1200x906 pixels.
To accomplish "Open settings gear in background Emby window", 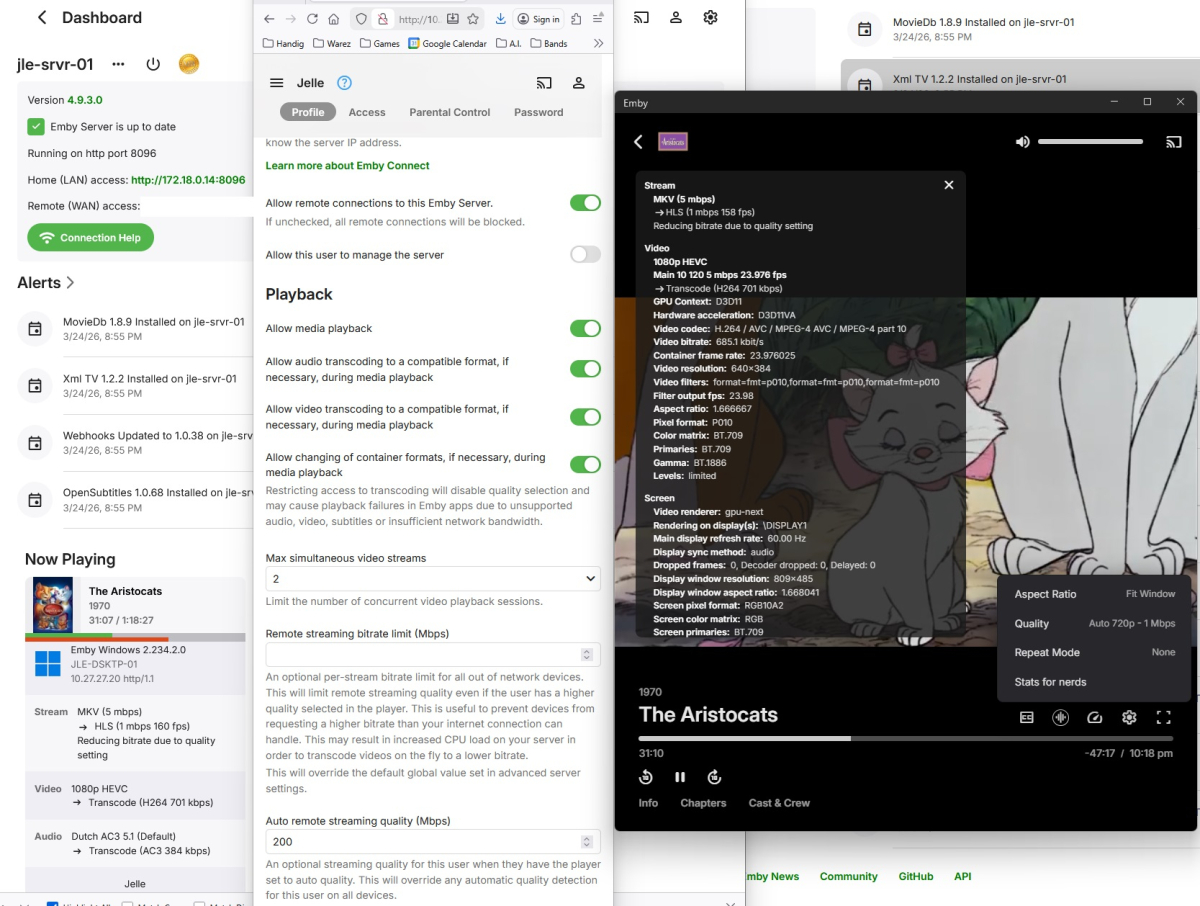I will tap(710, 17).
